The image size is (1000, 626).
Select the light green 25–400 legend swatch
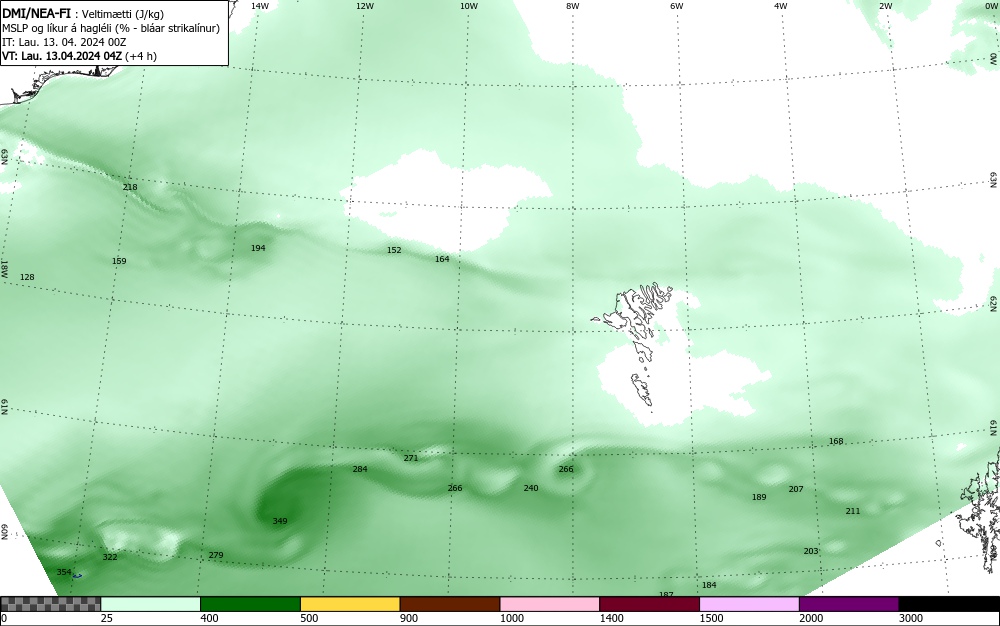tap(151, 604)
